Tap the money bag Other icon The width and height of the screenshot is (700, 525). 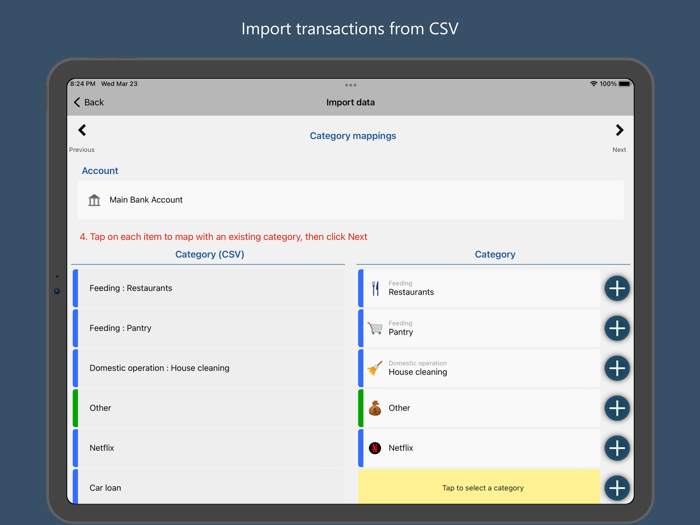click(375, 408)
